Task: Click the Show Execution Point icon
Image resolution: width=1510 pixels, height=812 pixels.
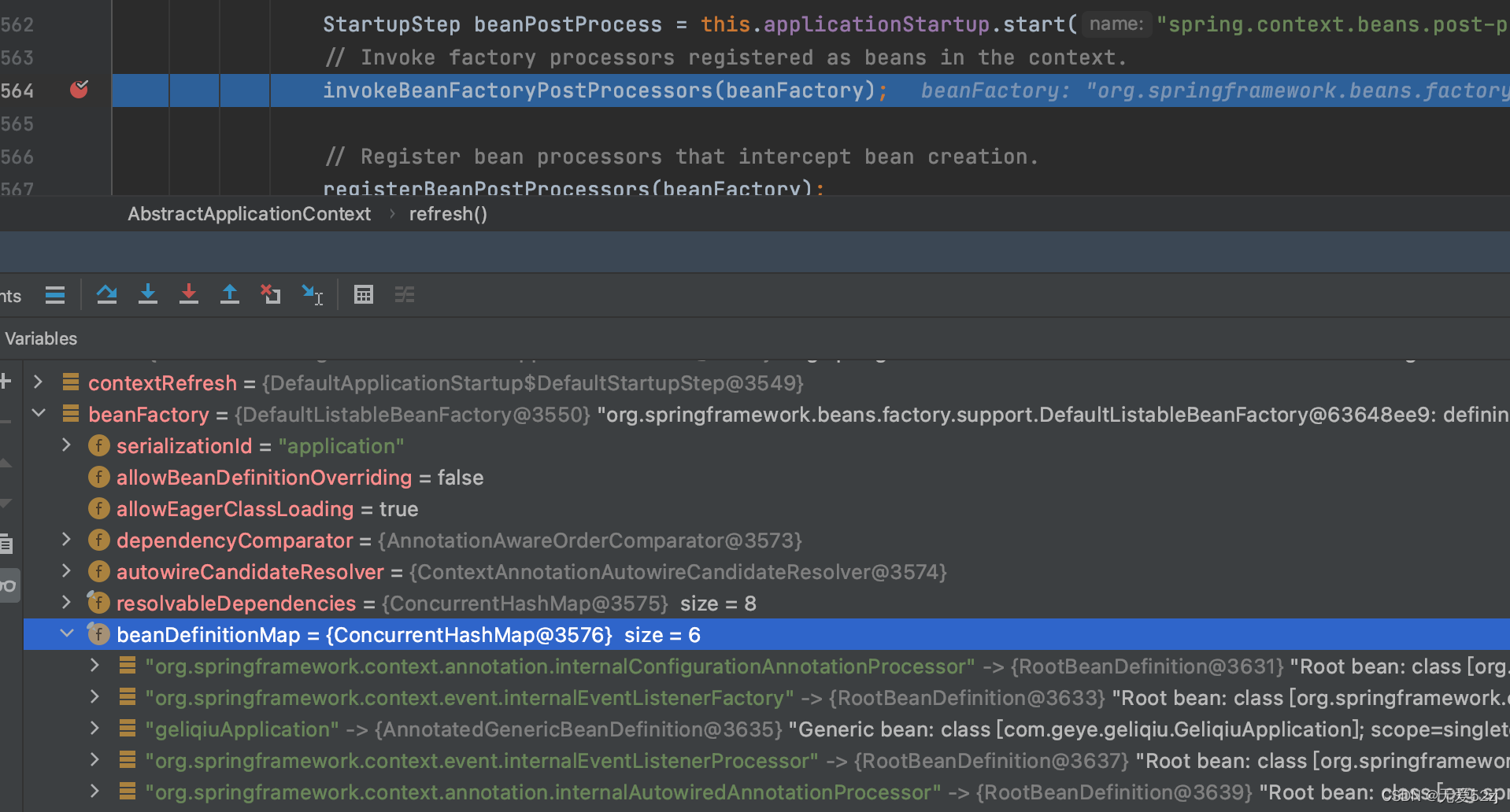Action: pyautogui.click(x=55, y=295)
